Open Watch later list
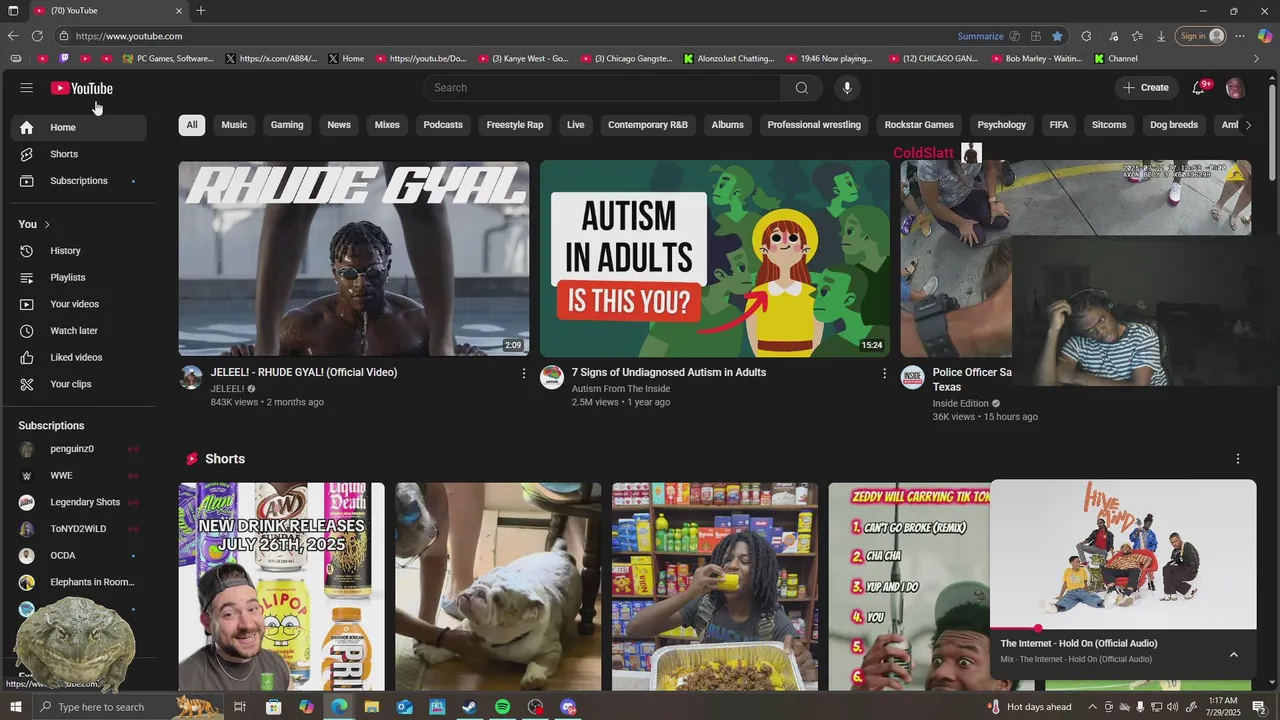The height and width of the screenshot is (720, 1280). [76, 331]
